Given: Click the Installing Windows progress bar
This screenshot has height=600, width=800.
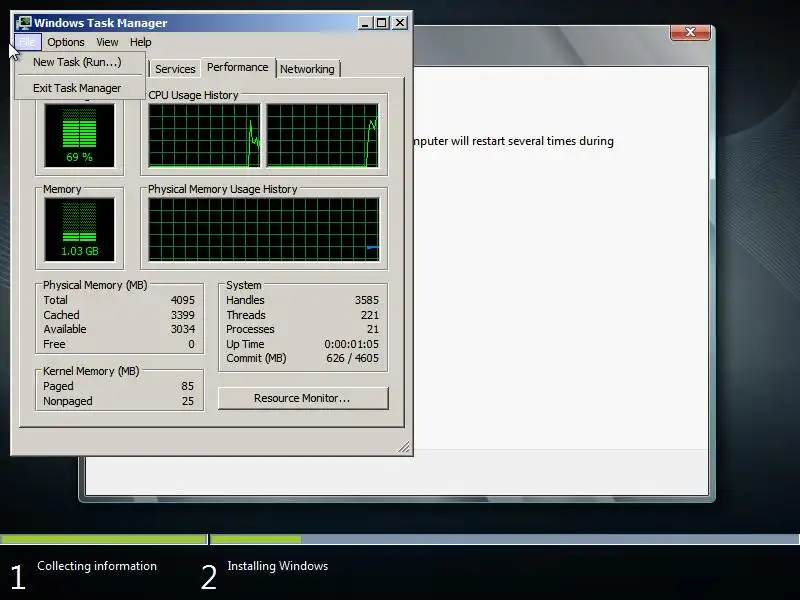Looking at the screenshot, I should click(505, 539).
